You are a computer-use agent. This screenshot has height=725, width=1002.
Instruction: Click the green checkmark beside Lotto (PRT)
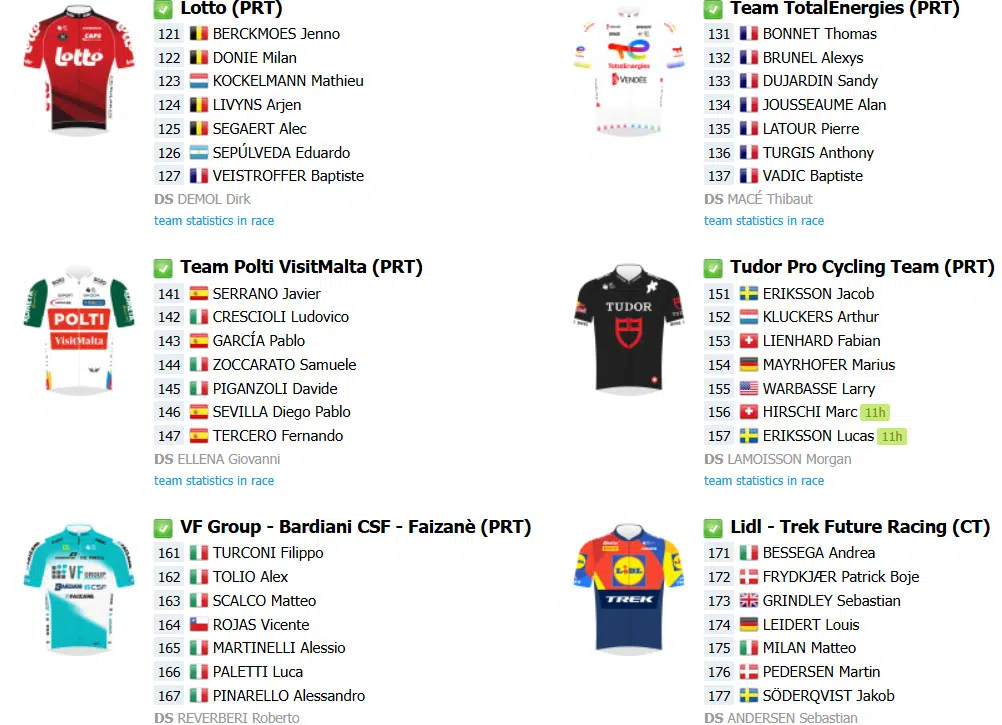[163, 9]
